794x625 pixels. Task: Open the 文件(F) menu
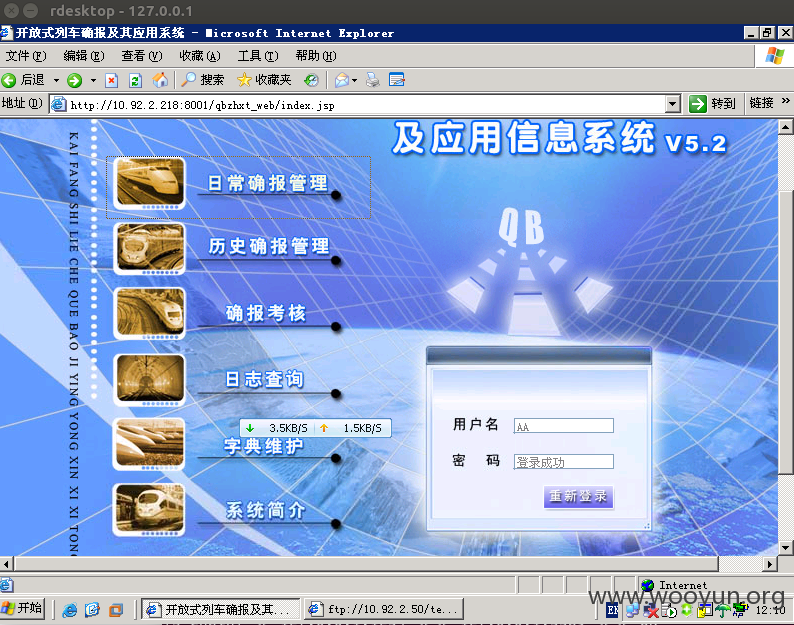pyautogui.click(x=26, y=56)
